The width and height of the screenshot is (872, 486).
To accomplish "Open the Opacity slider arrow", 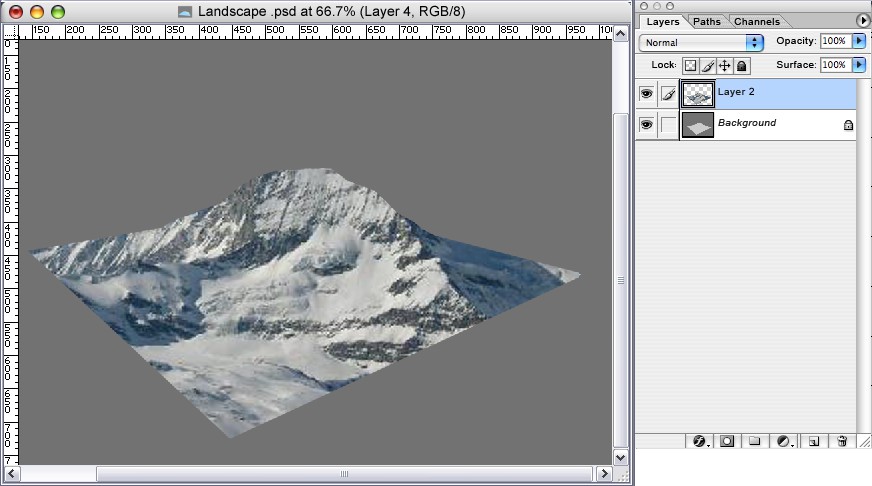I will 859,41.
